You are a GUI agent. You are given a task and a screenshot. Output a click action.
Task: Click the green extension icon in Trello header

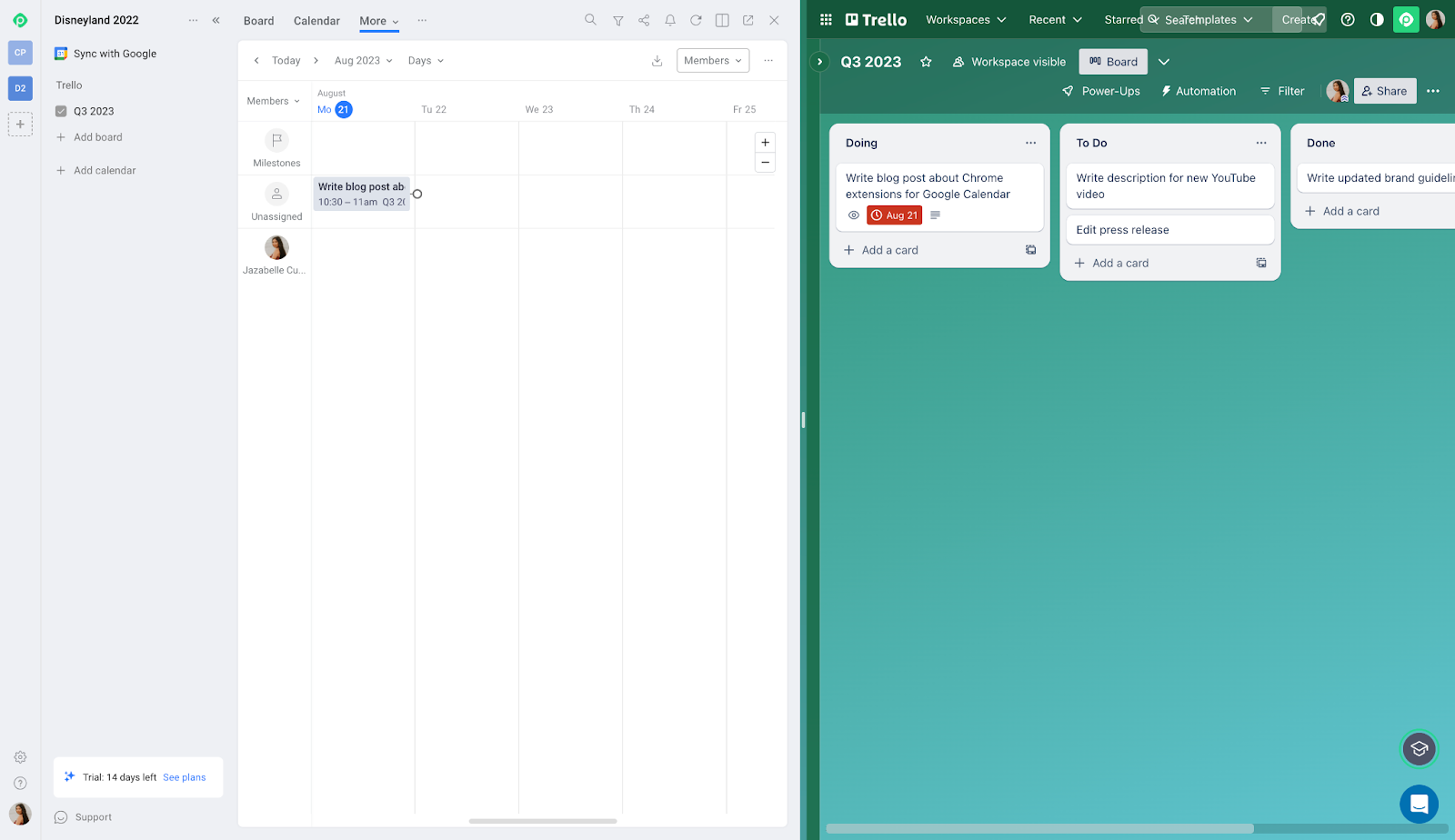1406,19
